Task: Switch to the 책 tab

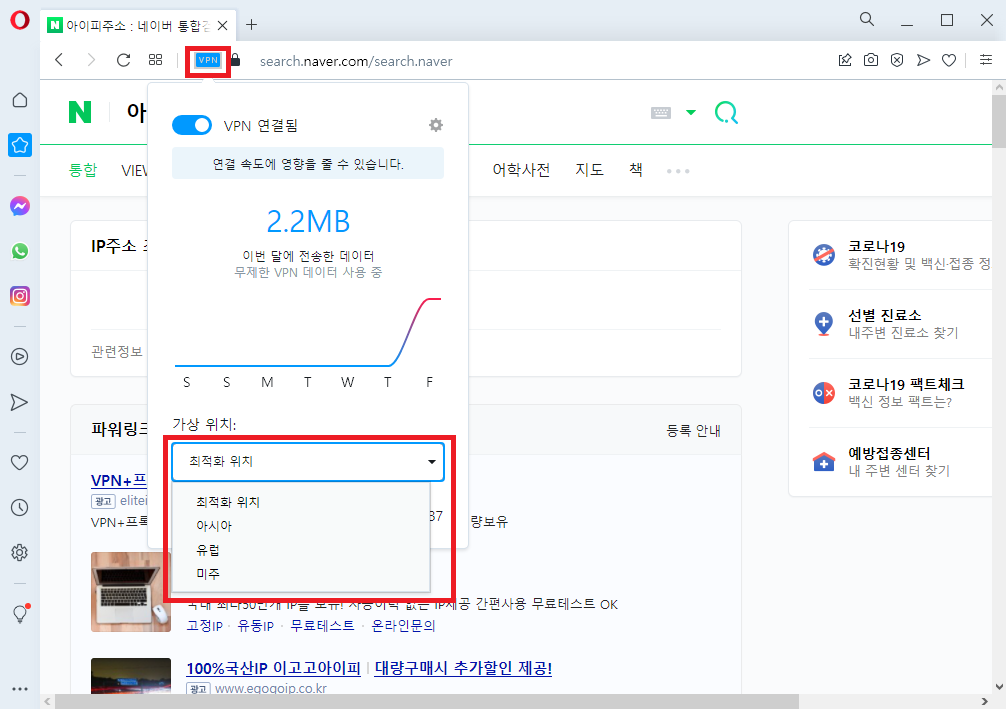Action: pyautogui.click(x=635, y=170)
